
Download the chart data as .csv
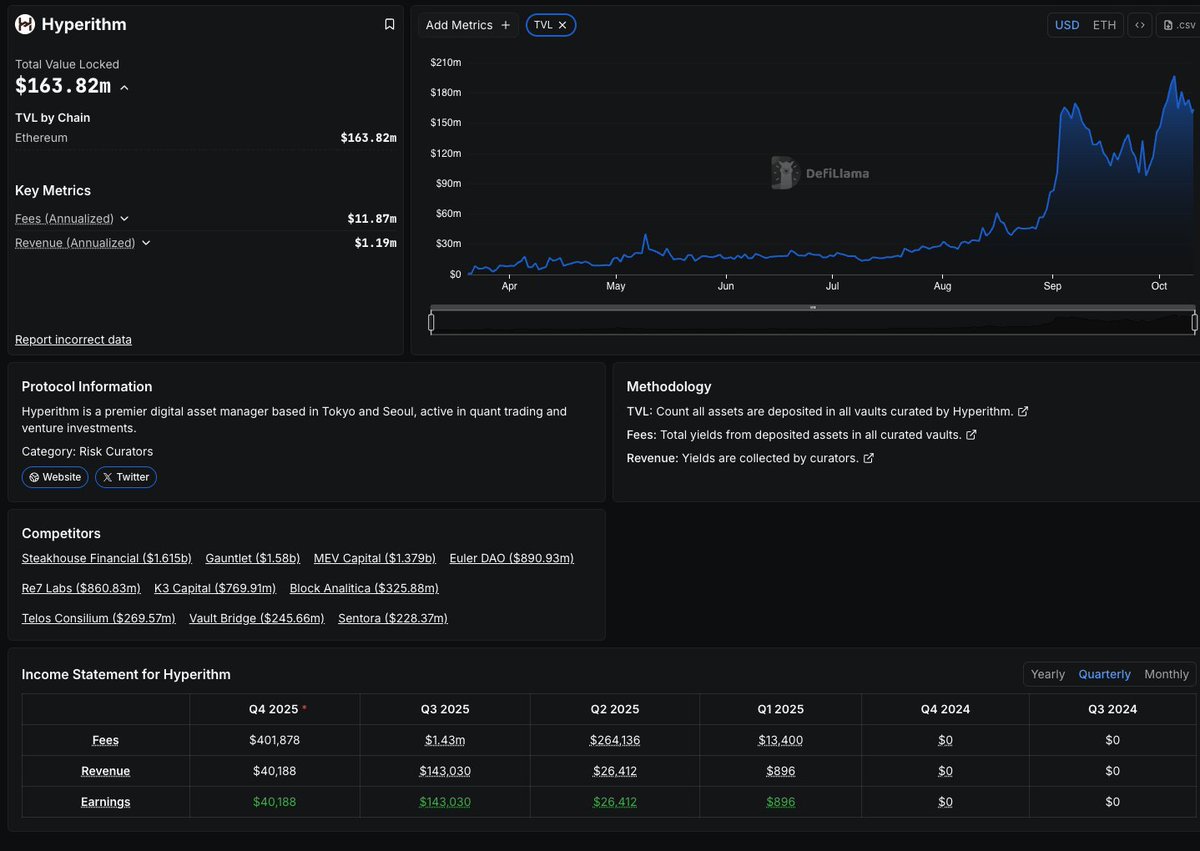point(1179,25)
